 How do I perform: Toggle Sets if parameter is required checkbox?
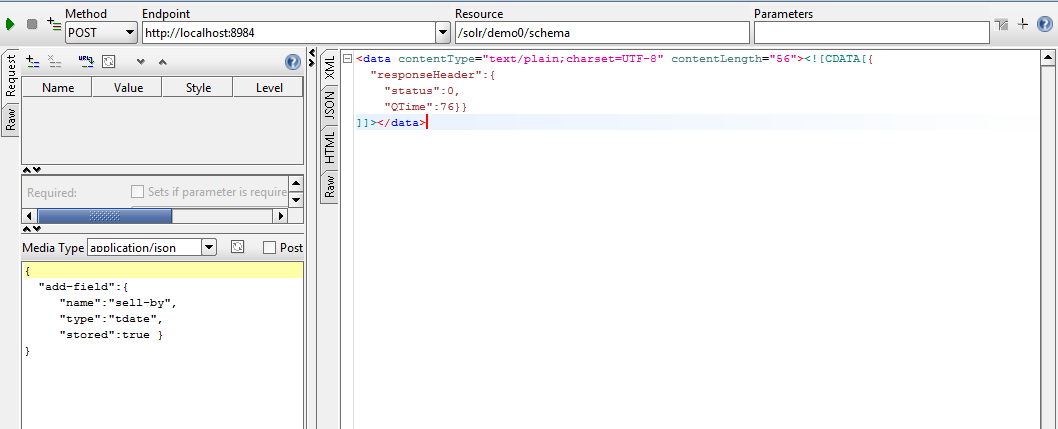(137, 192)
